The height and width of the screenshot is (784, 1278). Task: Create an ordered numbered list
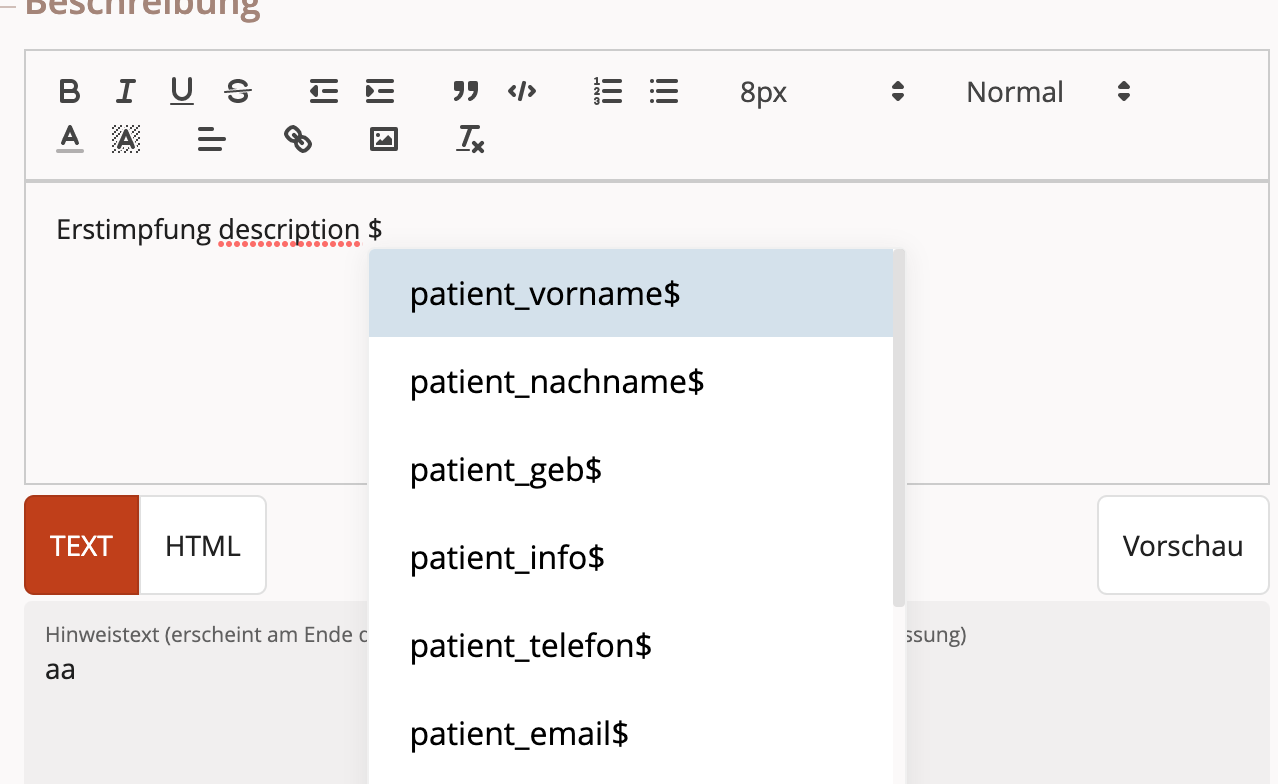click(x=607, y=92)
